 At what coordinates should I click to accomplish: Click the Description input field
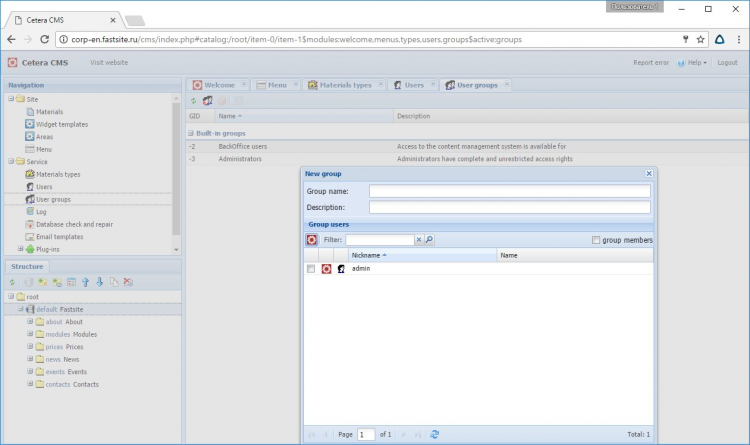[x=509, y=207]
